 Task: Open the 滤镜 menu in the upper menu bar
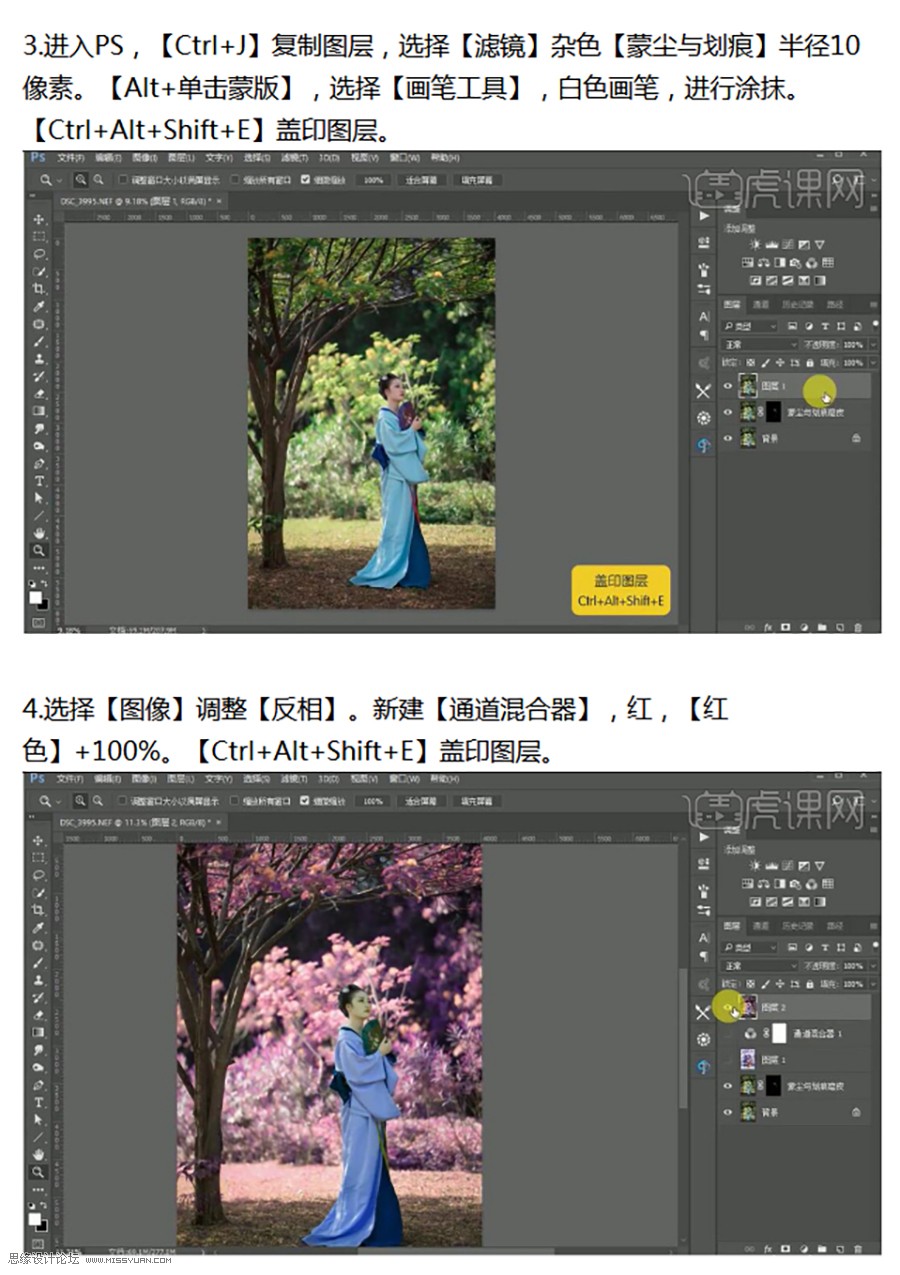point(292,158)
